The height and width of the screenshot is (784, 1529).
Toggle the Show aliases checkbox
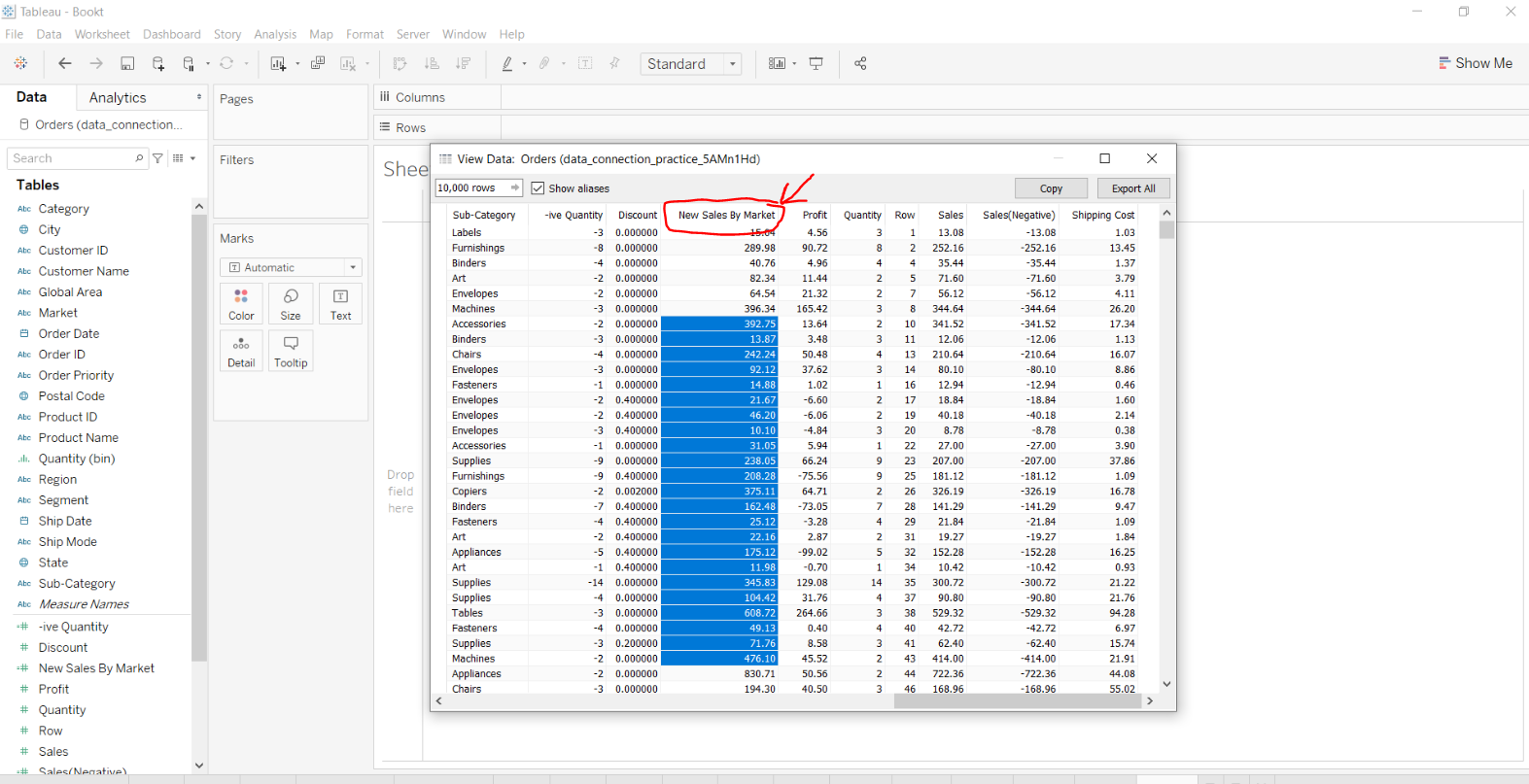[538, 188]
